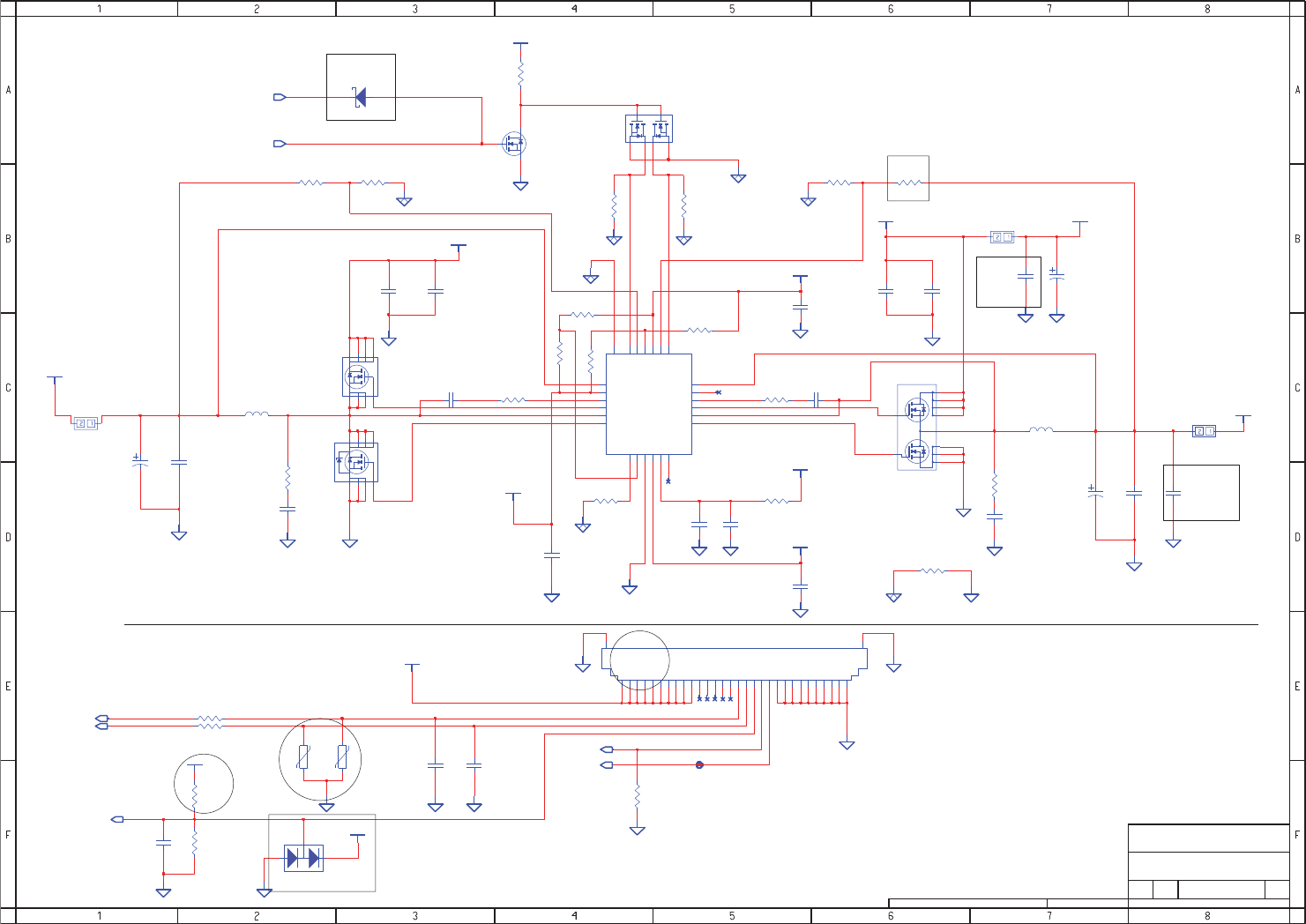Image resolution: width=1306 pixels, height=924 pixels.
Task: Click the large central IC chip symbol
Action: click(648, 404)
